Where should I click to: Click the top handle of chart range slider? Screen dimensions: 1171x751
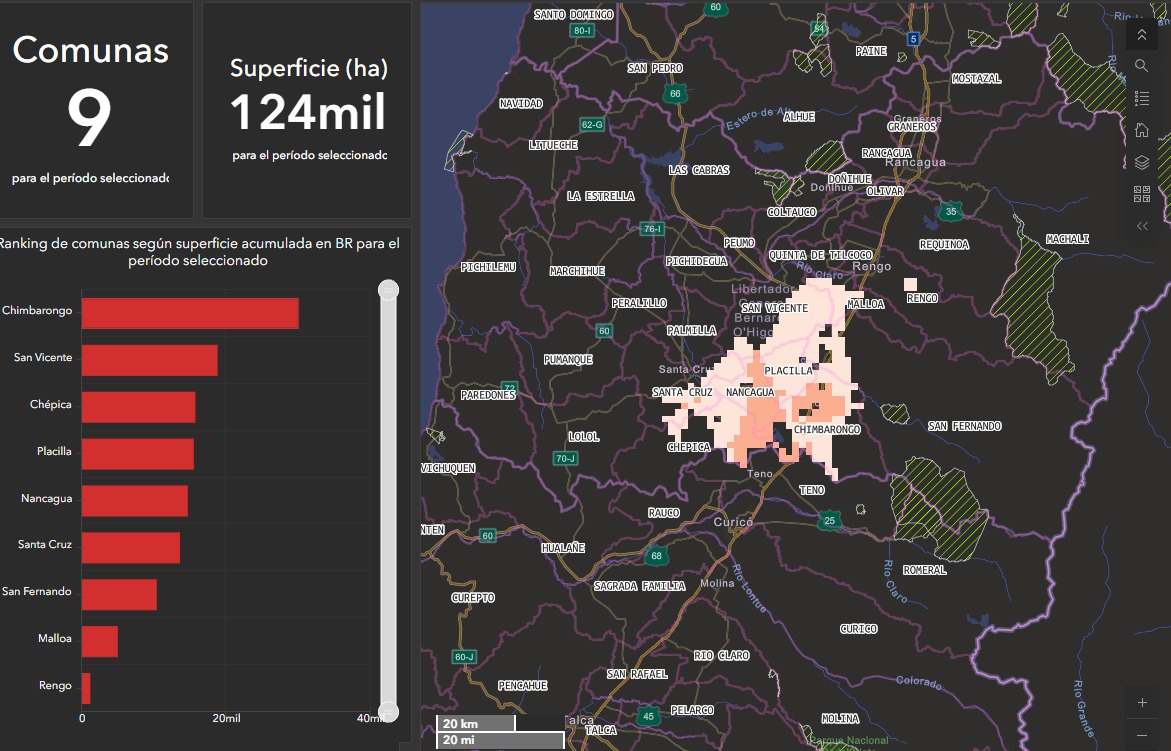click(x=388, y=290)
